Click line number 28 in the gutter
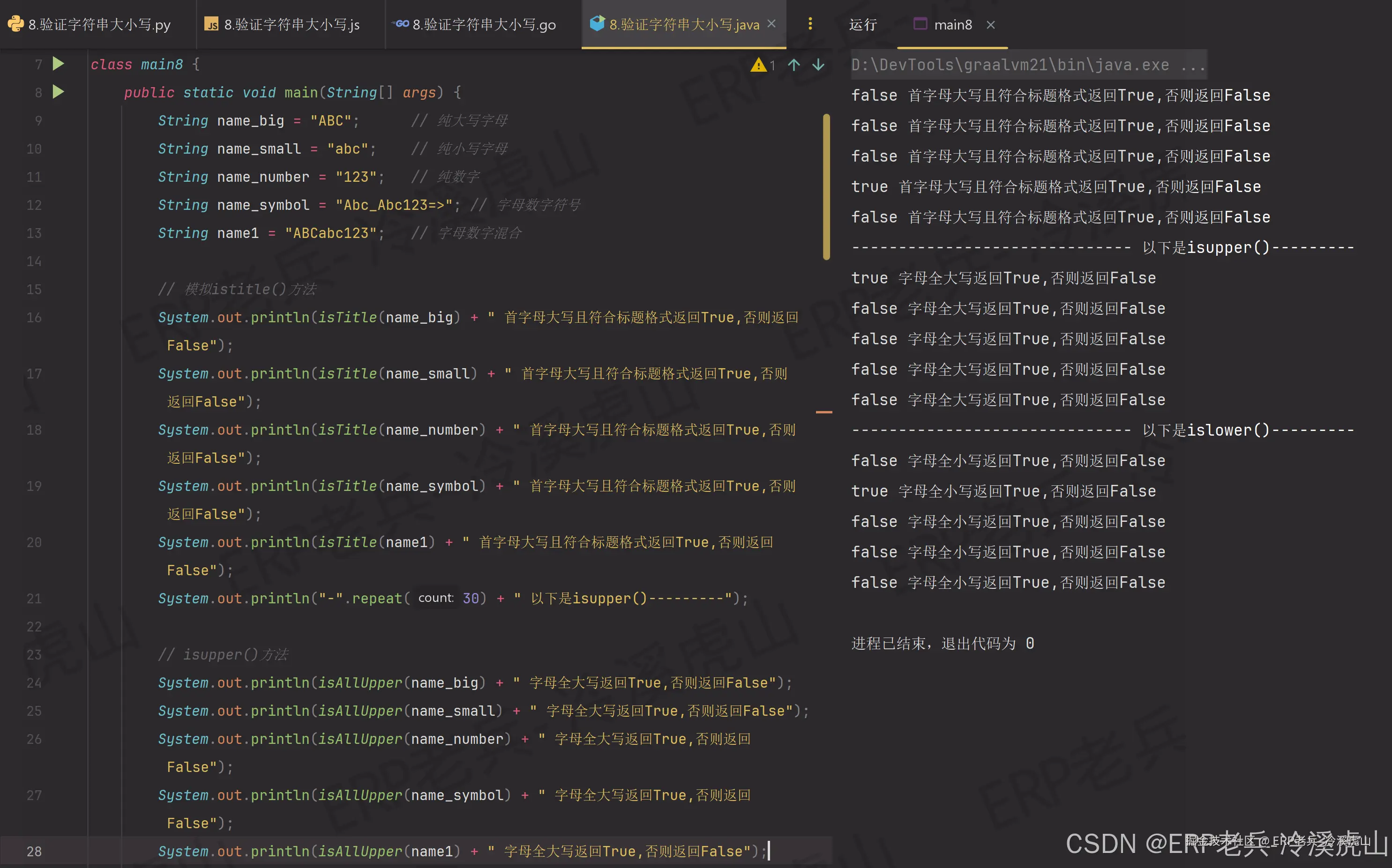1392x868 pixels. (34, 851)
